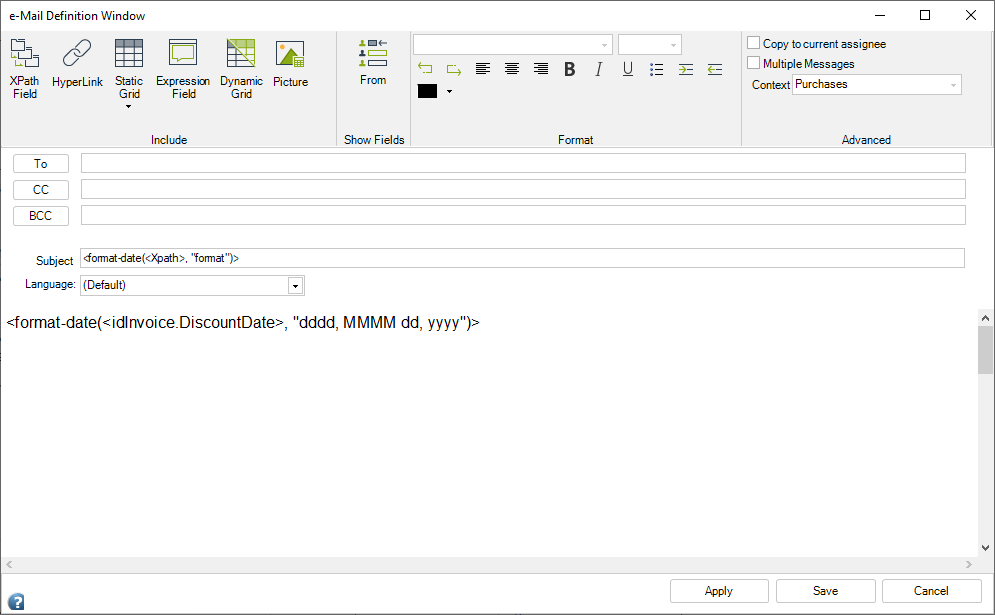
Task: Click the vertical scrollbar down arrow
Action: tap(985, 548)
